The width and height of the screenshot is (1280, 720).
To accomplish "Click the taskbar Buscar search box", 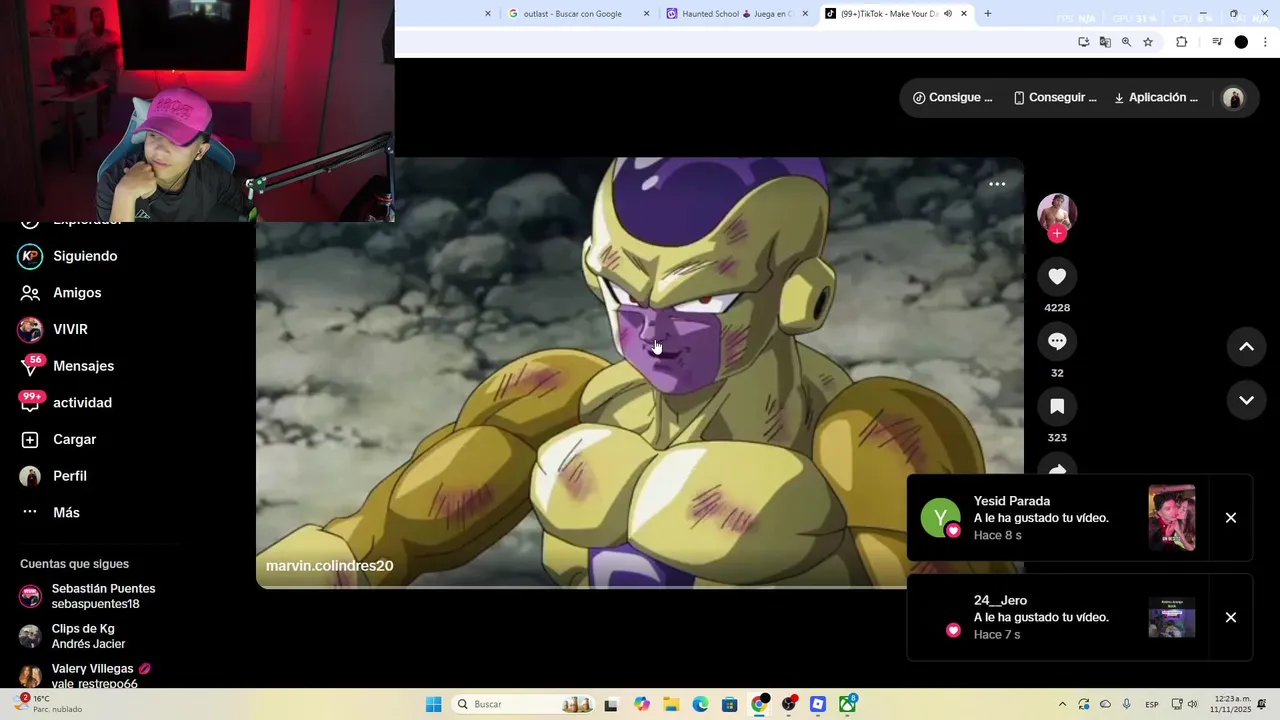I will coord(523,704).
